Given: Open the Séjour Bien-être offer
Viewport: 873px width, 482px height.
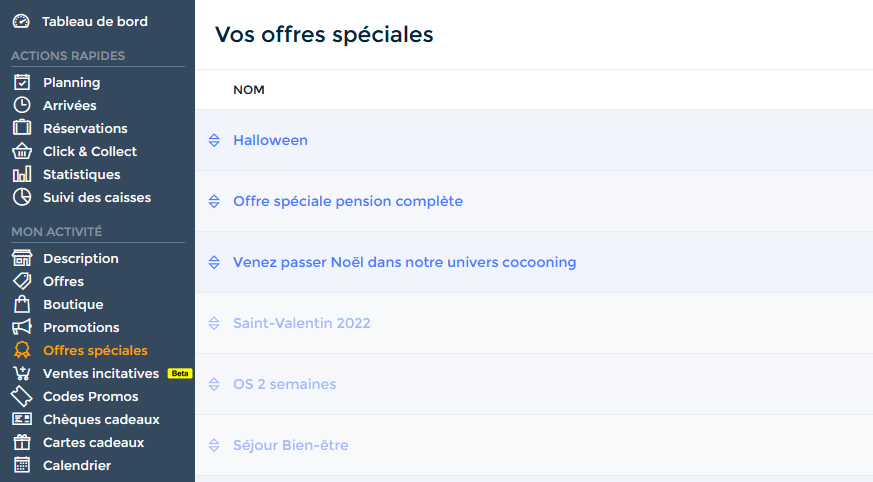Looking at the screenshot, I should point(290,445).
